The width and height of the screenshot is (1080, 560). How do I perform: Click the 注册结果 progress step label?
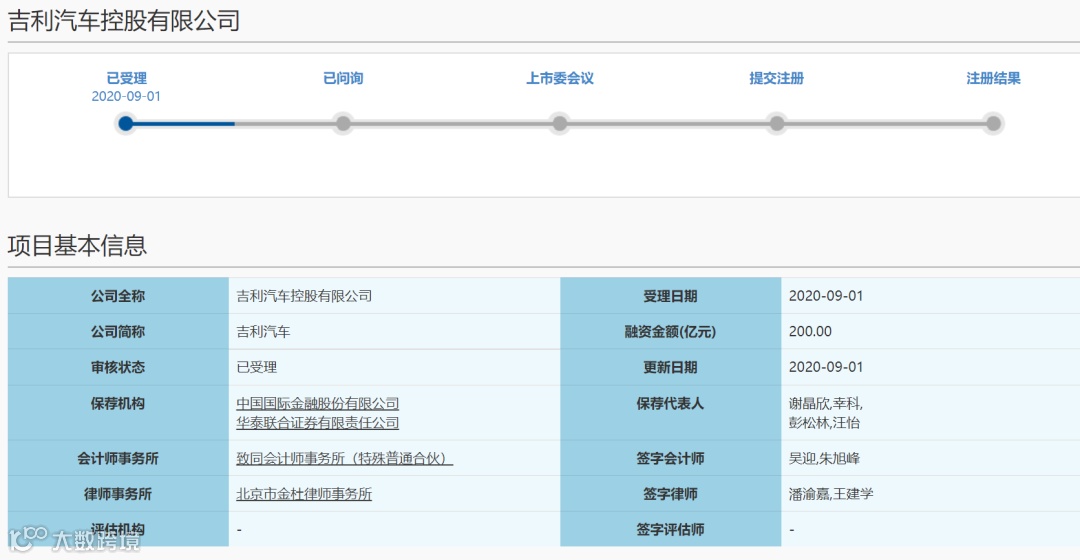tap(993, 79)
